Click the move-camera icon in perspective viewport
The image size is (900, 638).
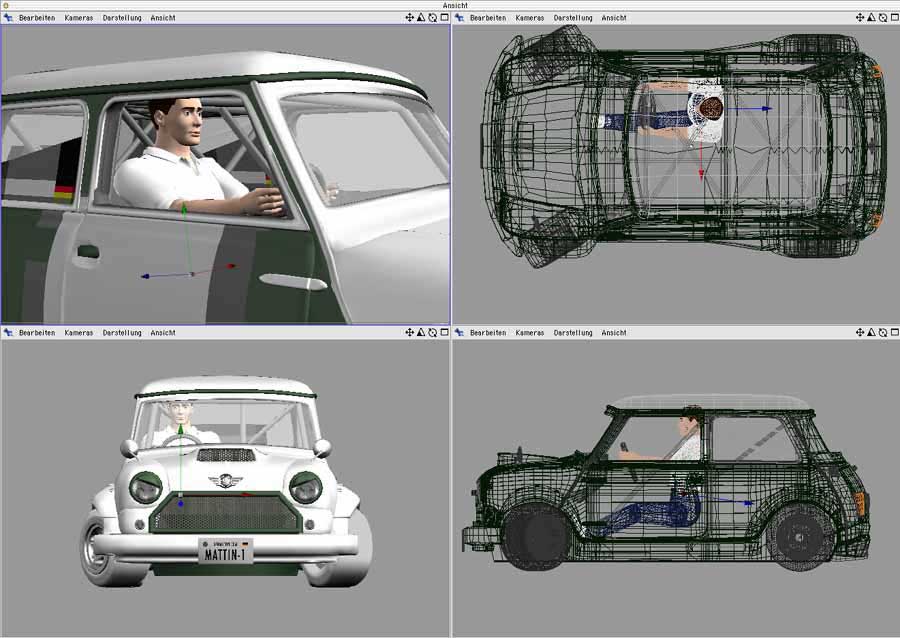pos(410,18)
